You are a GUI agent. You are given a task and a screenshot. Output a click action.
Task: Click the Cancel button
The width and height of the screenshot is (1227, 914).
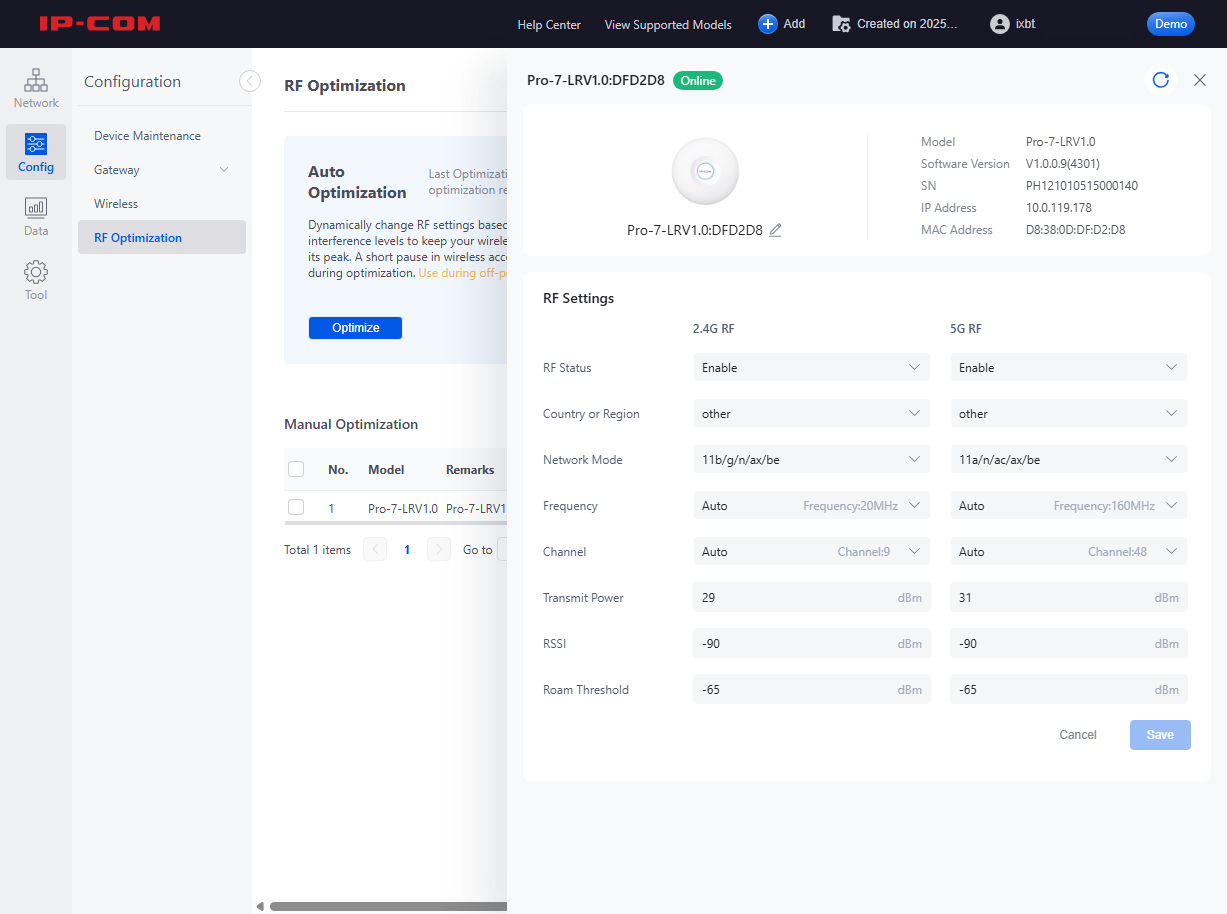coord(1078,735)
